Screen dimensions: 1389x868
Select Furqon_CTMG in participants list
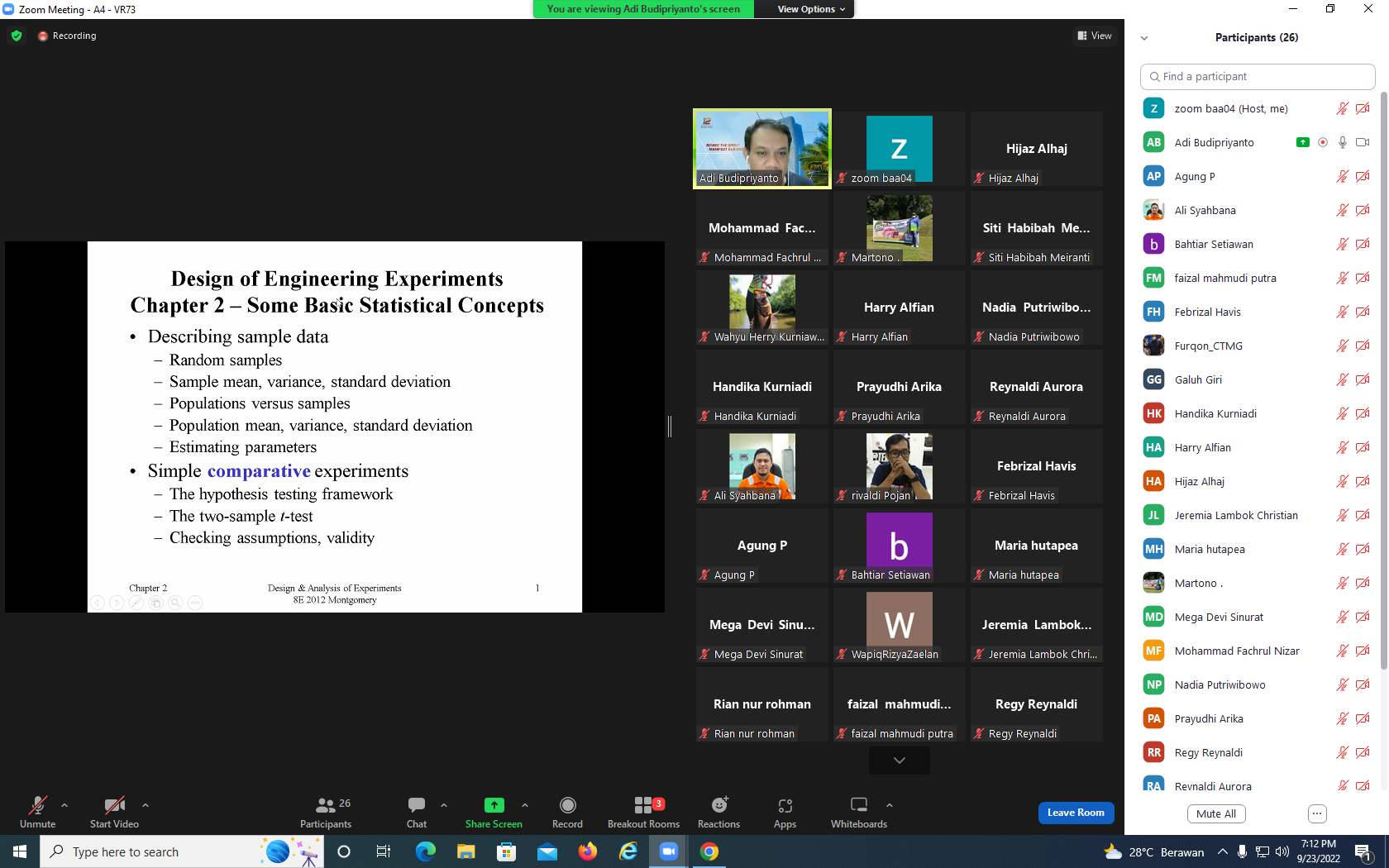(1257, 346)
